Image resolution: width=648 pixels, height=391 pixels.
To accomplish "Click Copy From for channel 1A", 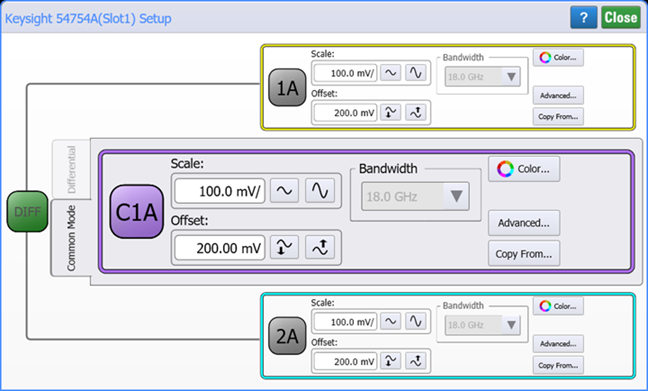I will coord(558,117).
